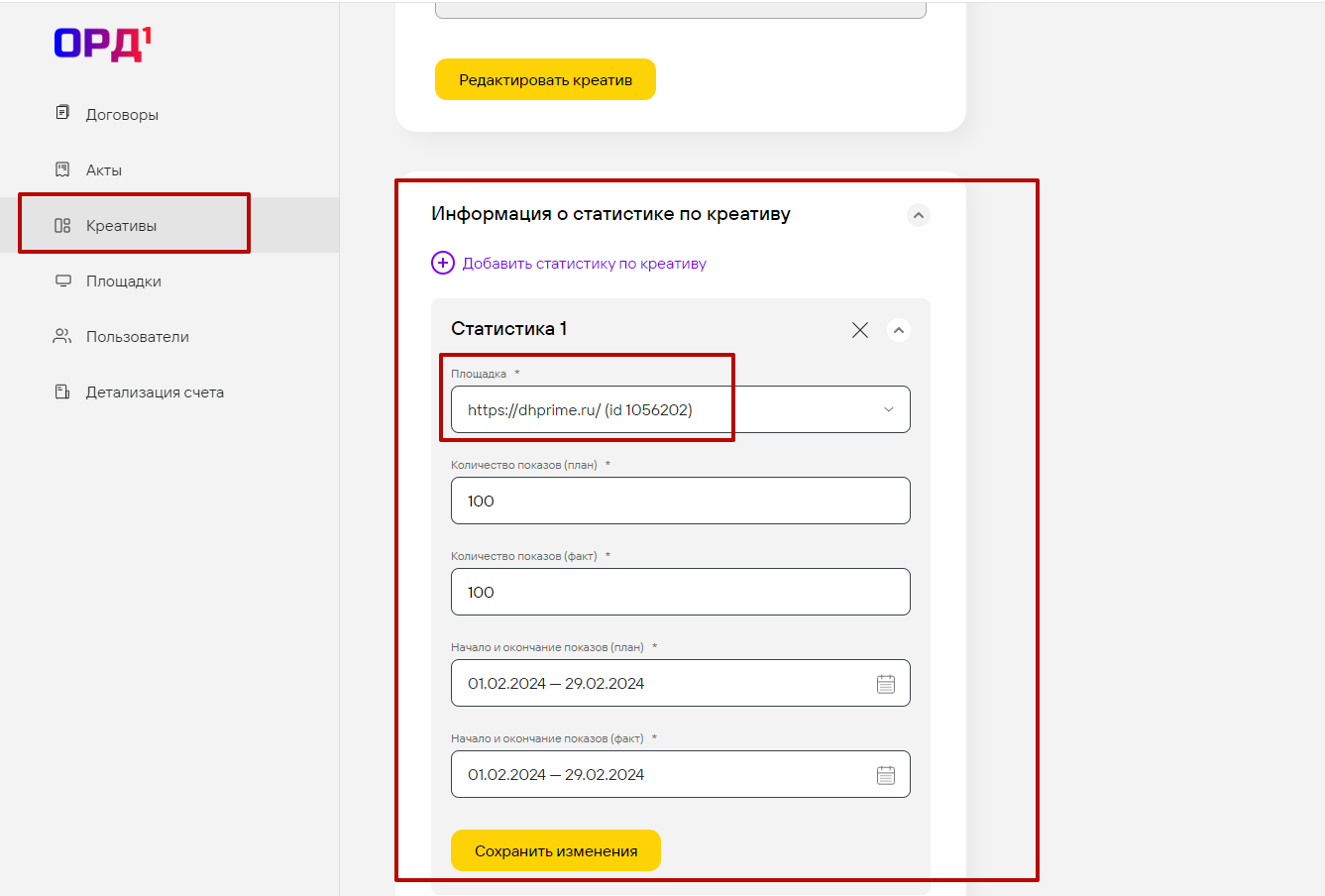1325x896 pixels.
Task: Click the Площадки monitor icon
Action: pyautogui.click(x=62, y=280)
